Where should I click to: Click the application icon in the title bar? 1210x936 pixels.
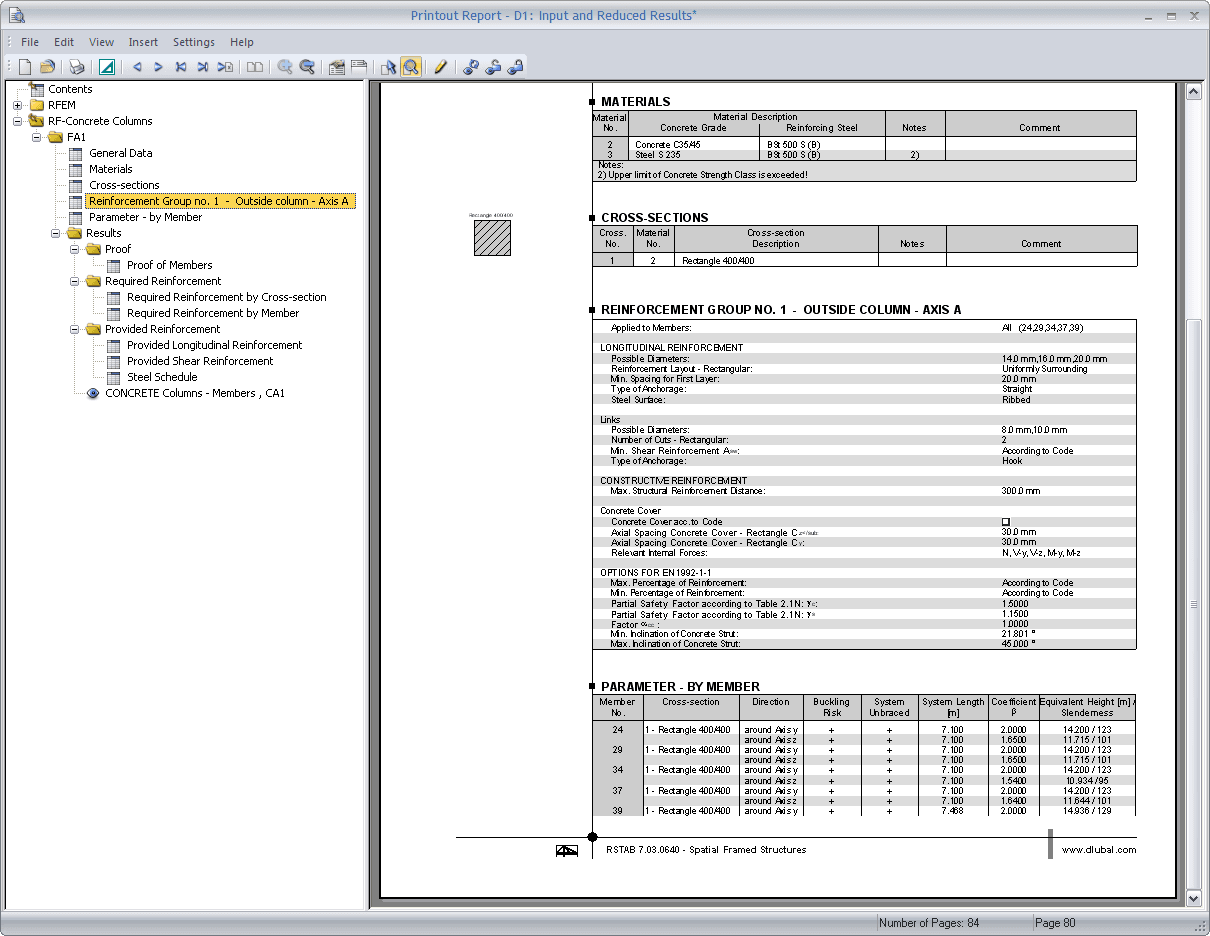(x=17, y=15)
